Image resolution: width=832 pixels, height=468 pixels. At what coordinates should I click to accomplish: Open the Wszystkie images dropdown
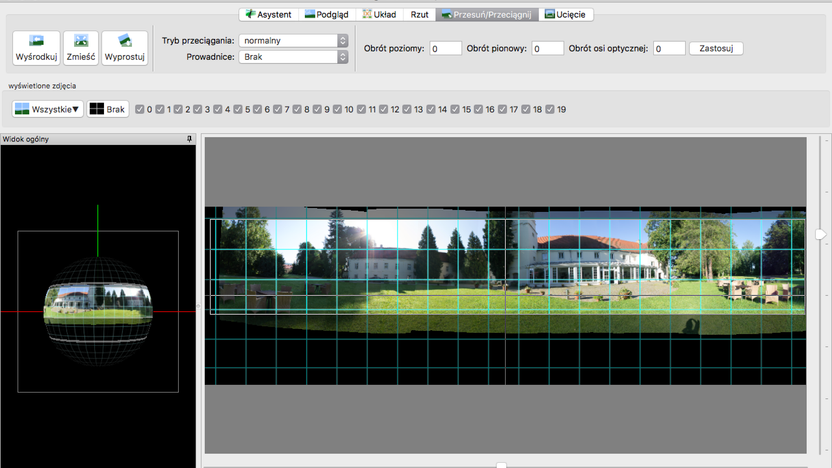click(x=48, y=109)
